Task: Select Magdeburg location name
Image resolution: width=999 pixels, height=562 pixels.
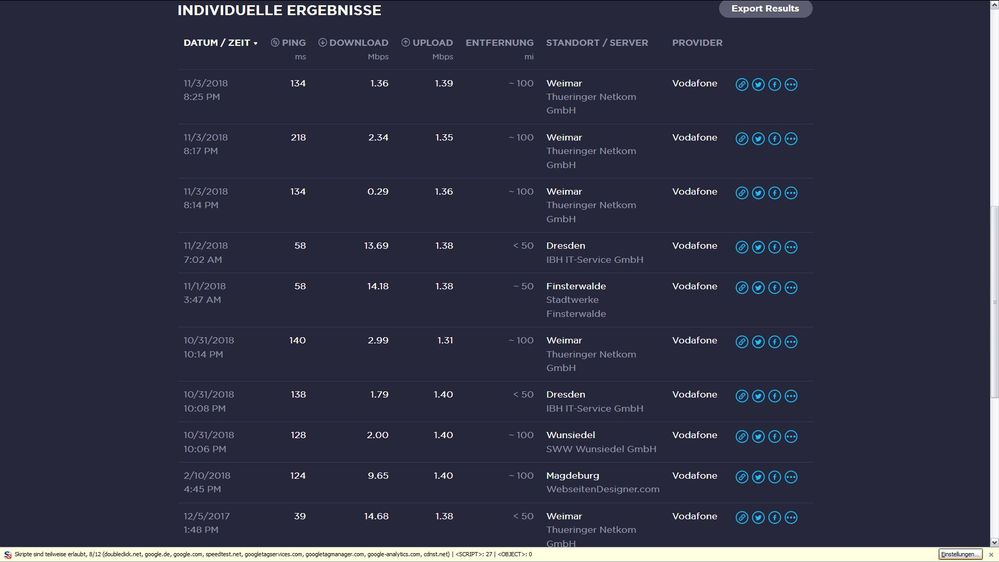Action: coord(572,476)
